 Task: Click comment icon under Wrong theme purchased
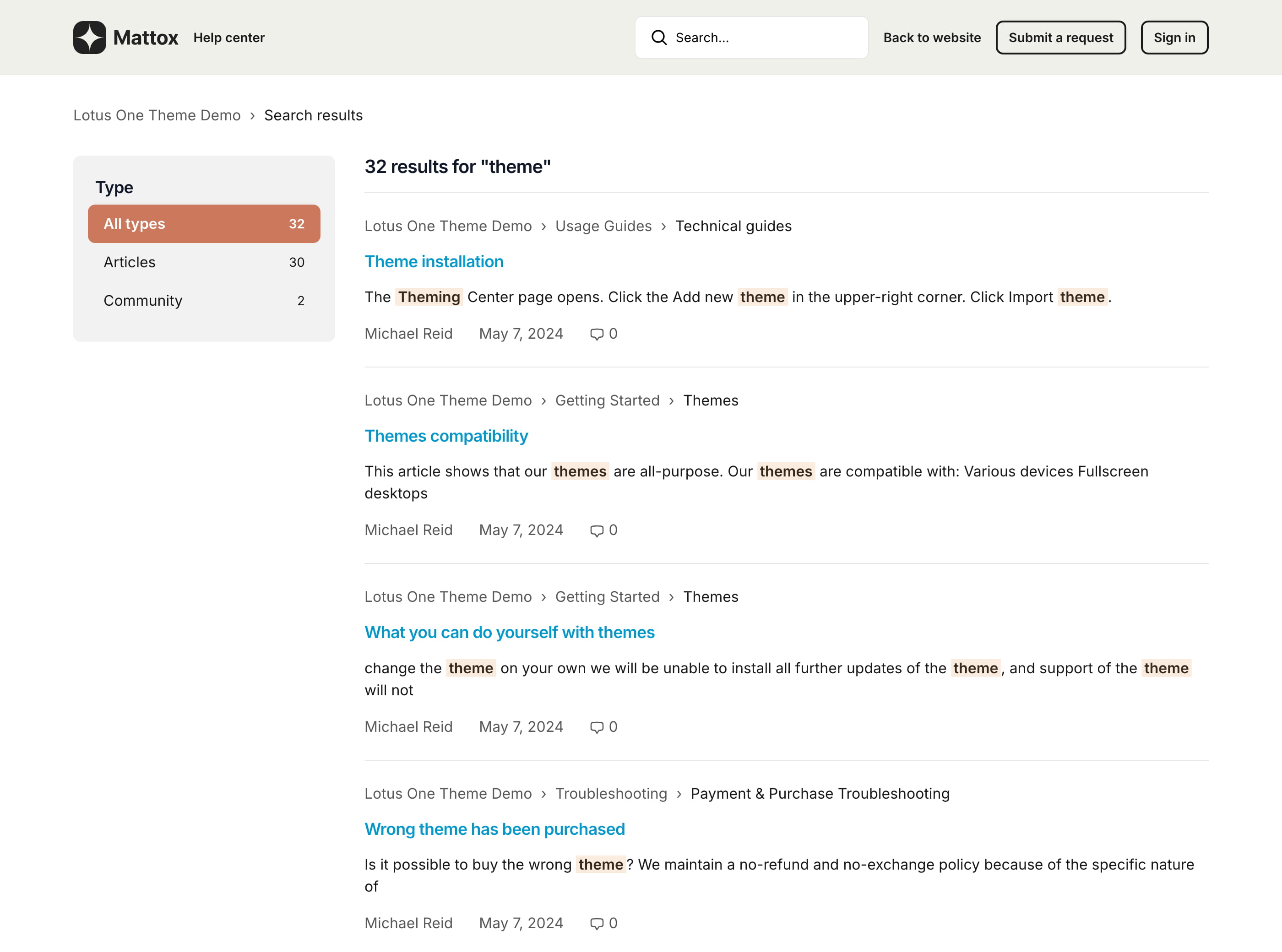pyautogui.click(x=597, y=924)
